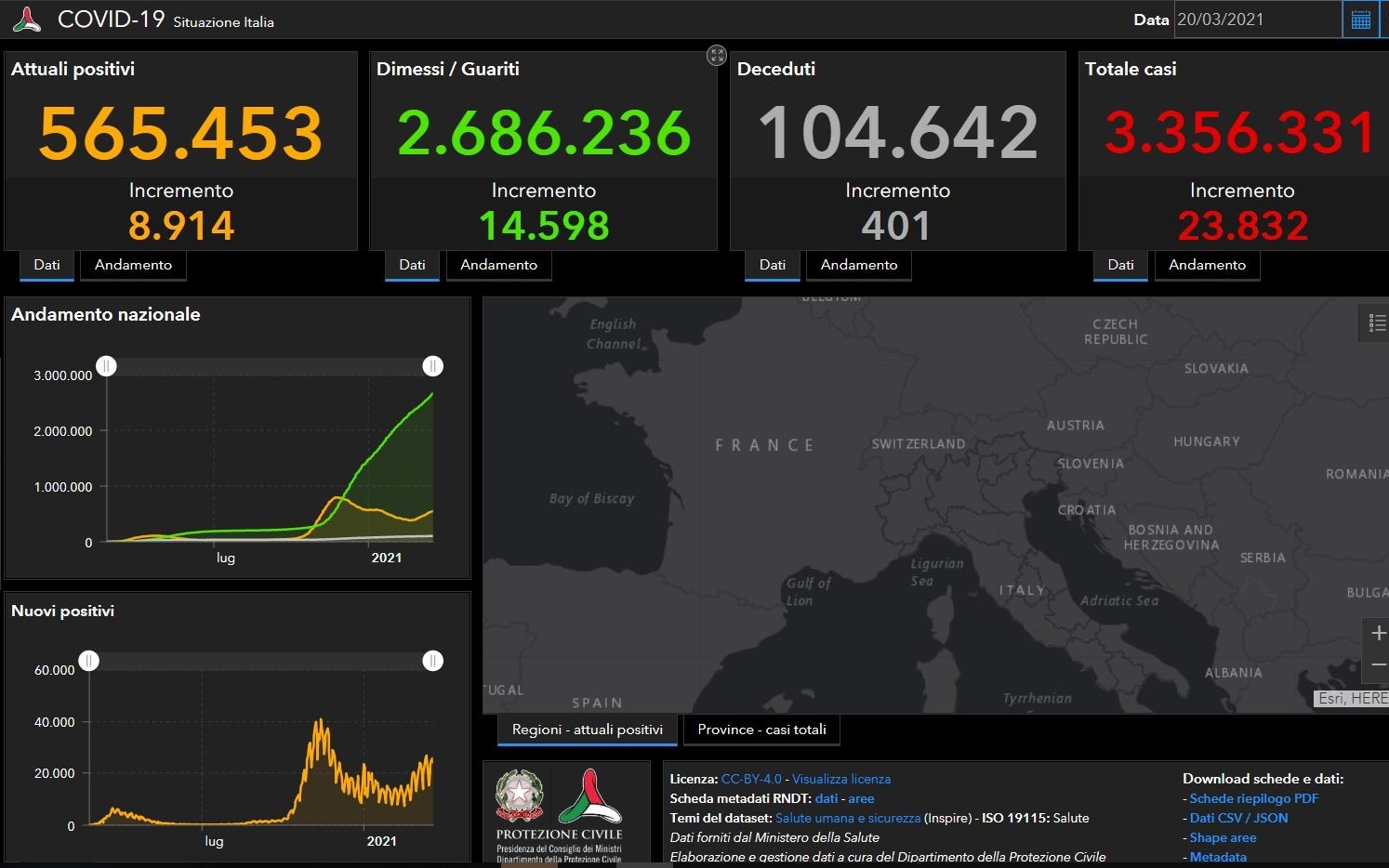Switch to Regioni - attuali positivi tab
Screen dimensions: 1389x868
[587, 730]
